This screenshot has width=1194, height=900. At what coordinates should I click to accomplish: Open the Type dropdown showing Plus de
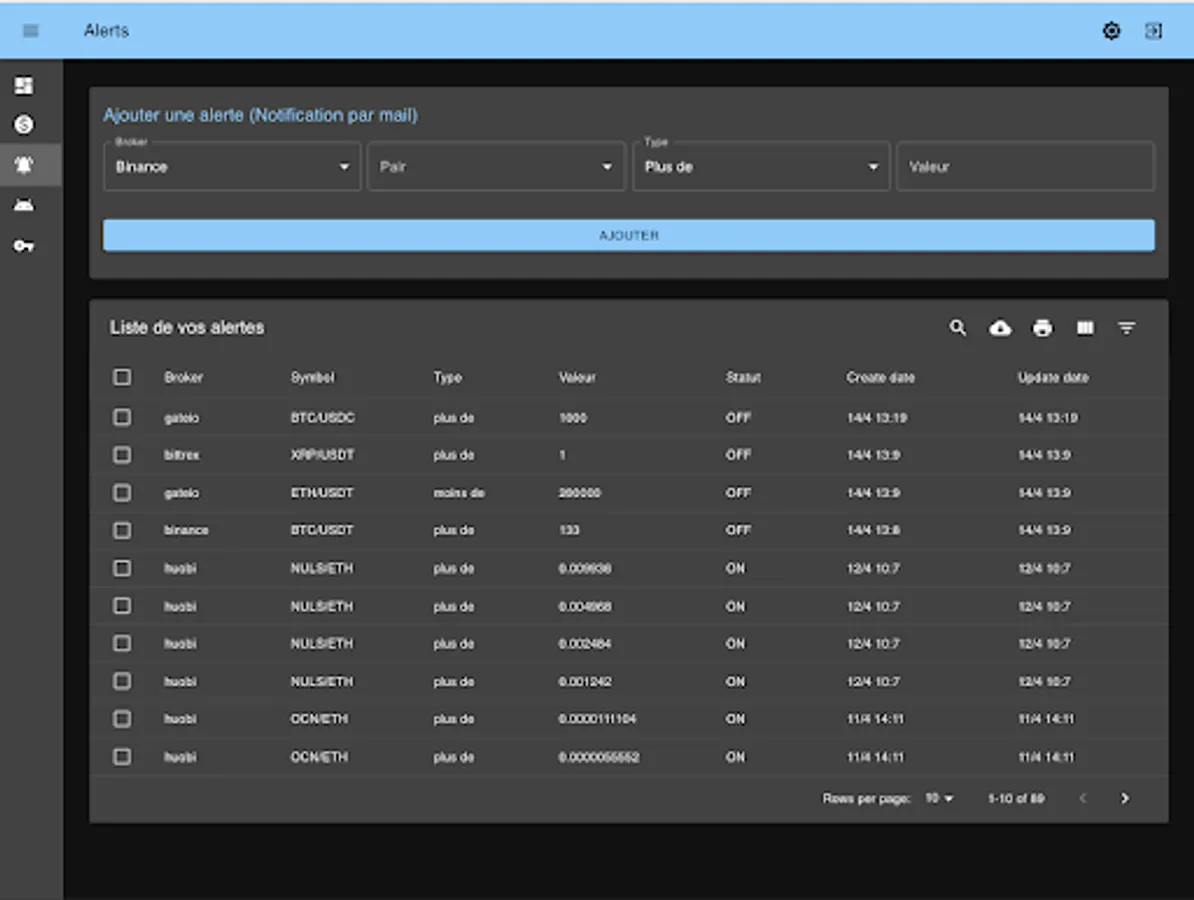(x=761, y=166)
